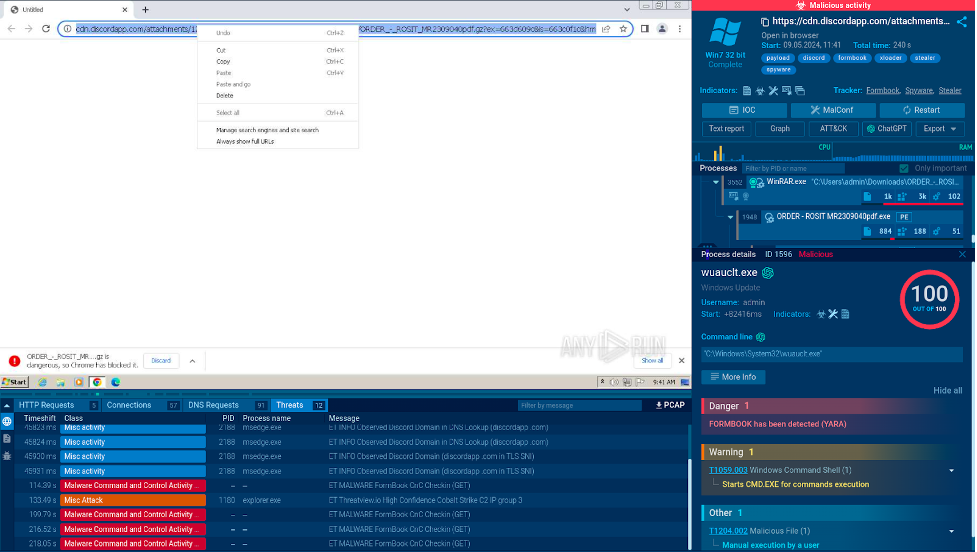Click the More Info button

[x=733, y=378]
